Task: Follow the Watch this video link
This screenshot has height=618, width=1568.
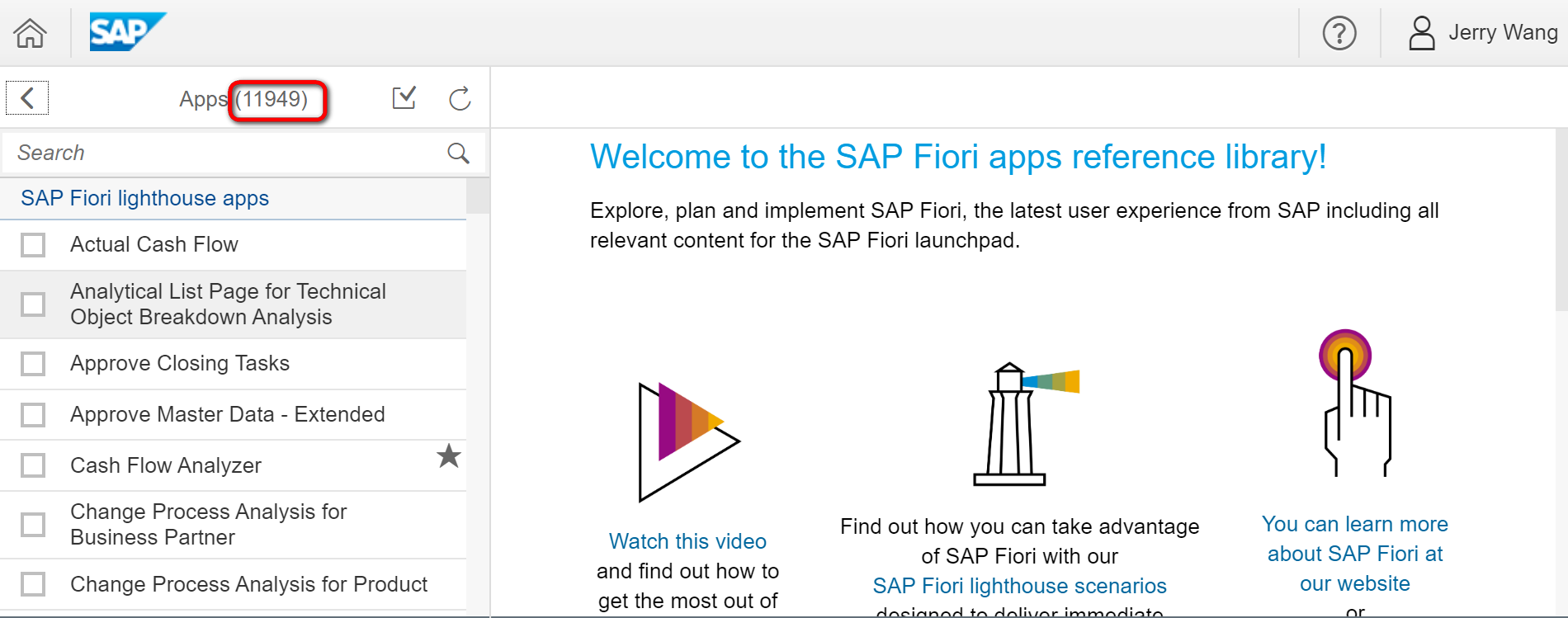Action: (687, 541)
